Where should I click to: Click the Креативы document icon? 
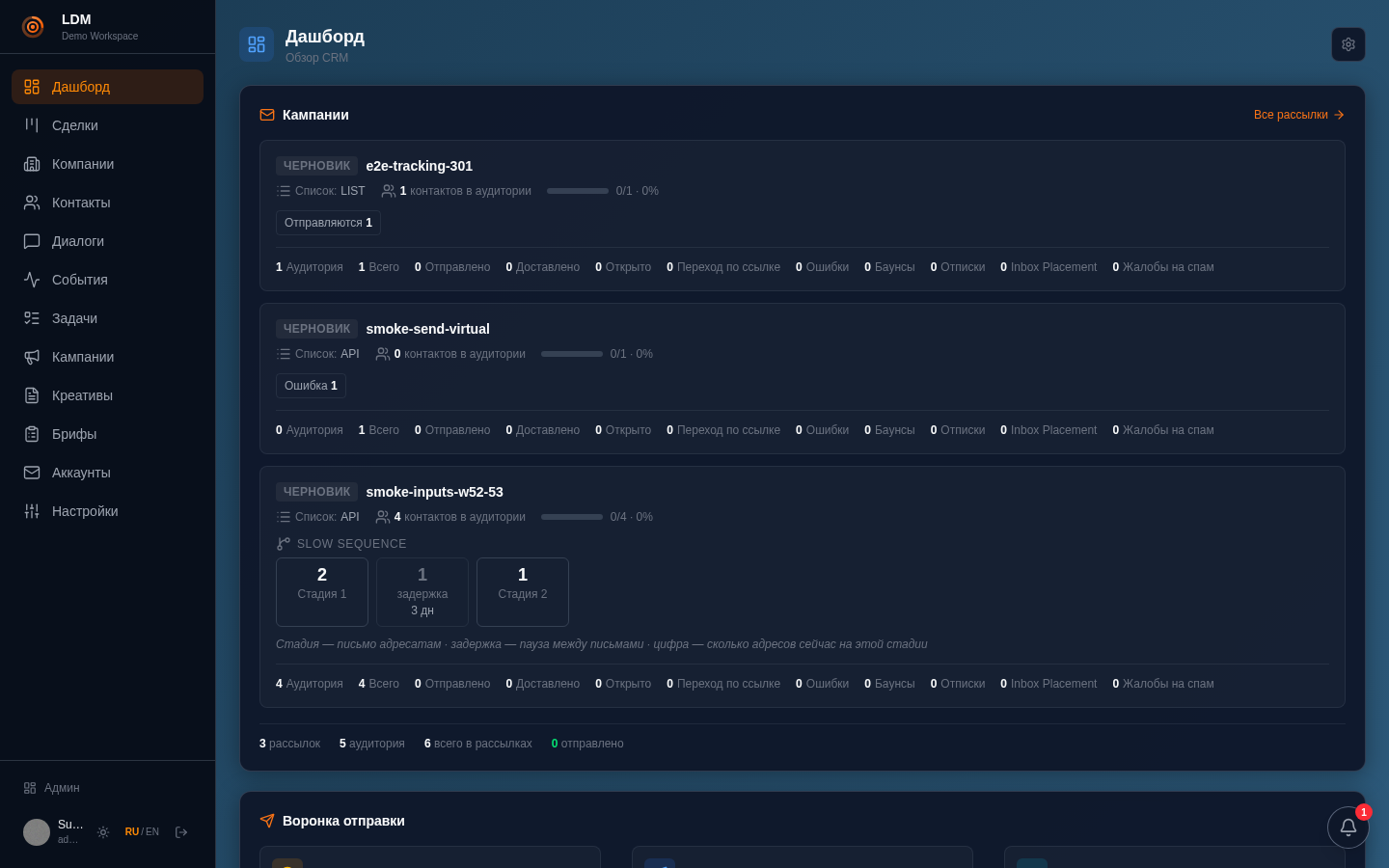(x=32, y=395)
